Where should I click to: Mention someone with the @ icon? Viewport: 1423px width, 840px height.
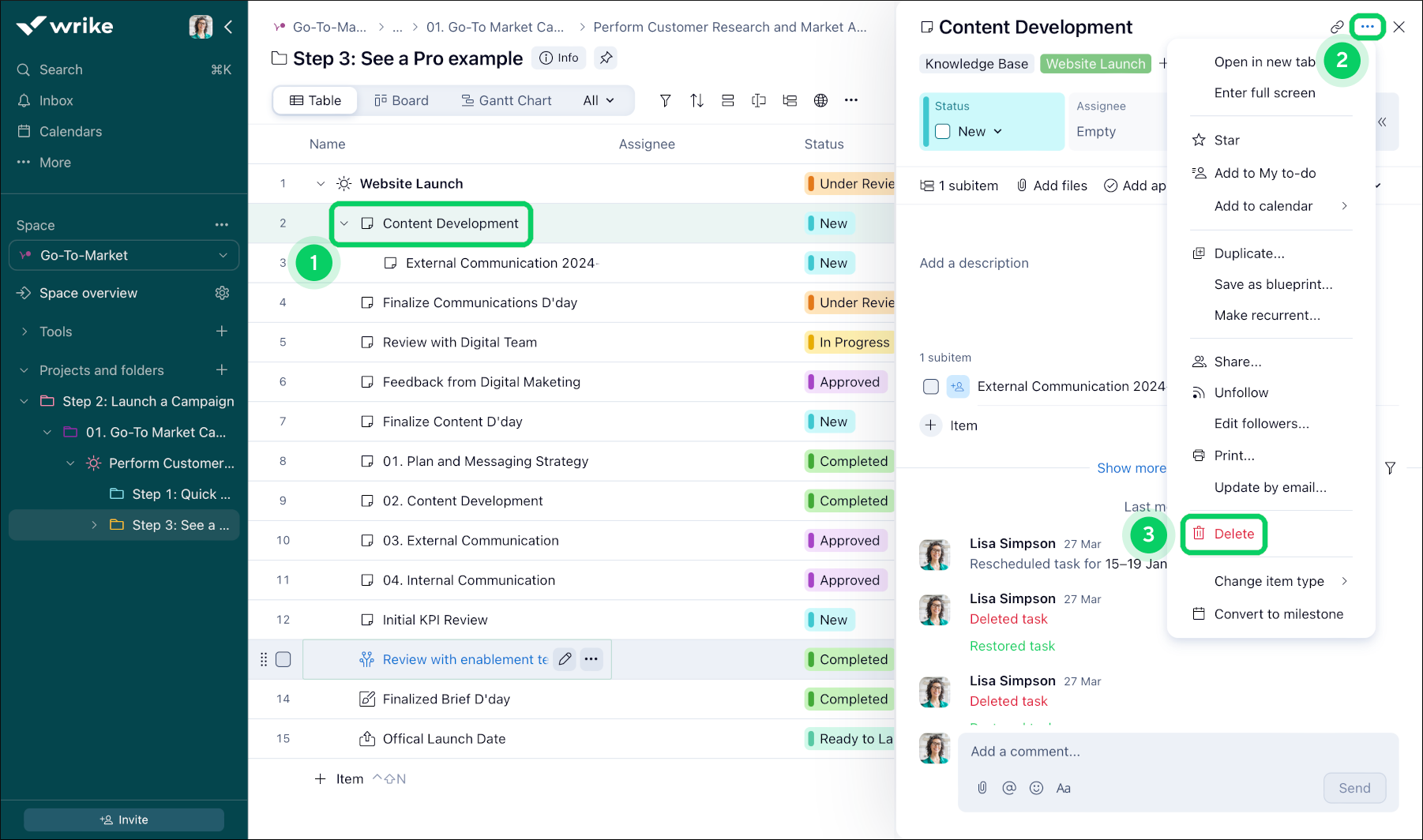click(1008, 788)
